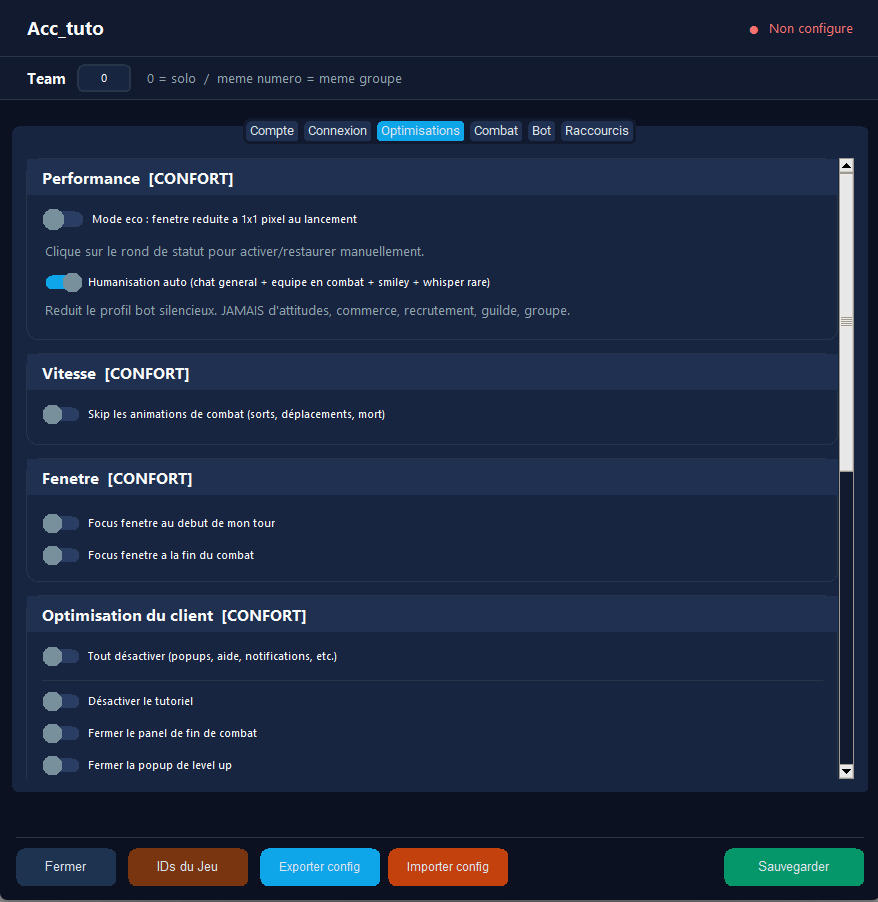Click the Sauvegarder button
The width and height of the screenshot is (878, 902).
click(x=793, y=867)
